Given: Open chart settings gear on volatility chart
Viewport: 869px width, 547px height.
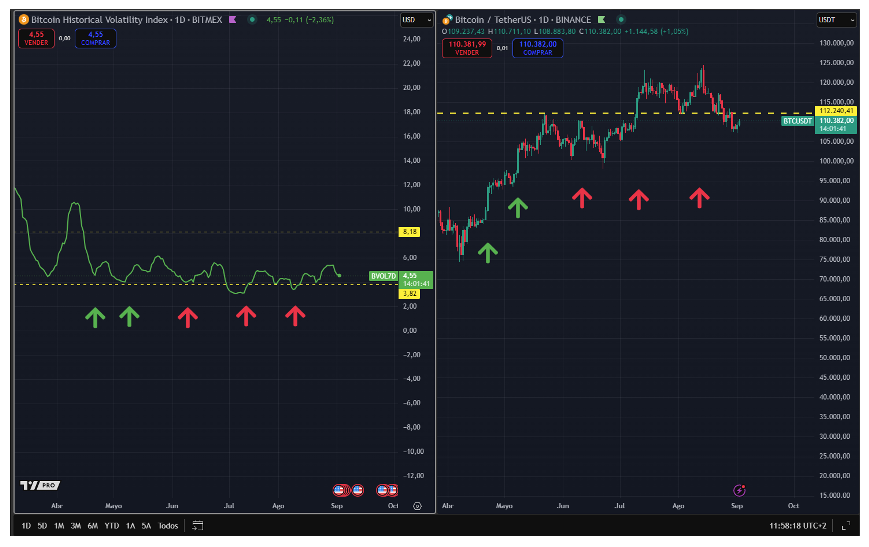Looking at the screenshot, I should pos(417,506).
